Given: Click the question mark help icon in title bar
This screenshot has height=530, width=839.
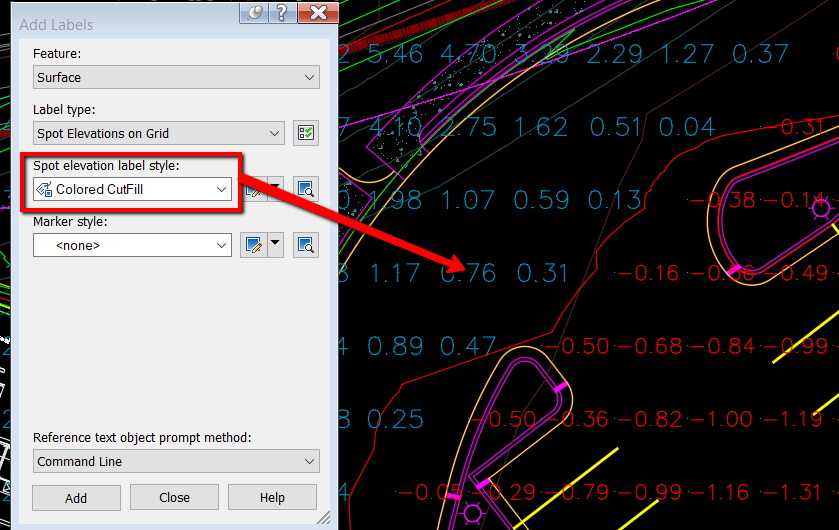Looking at the screenshot, I should (283, 12).
